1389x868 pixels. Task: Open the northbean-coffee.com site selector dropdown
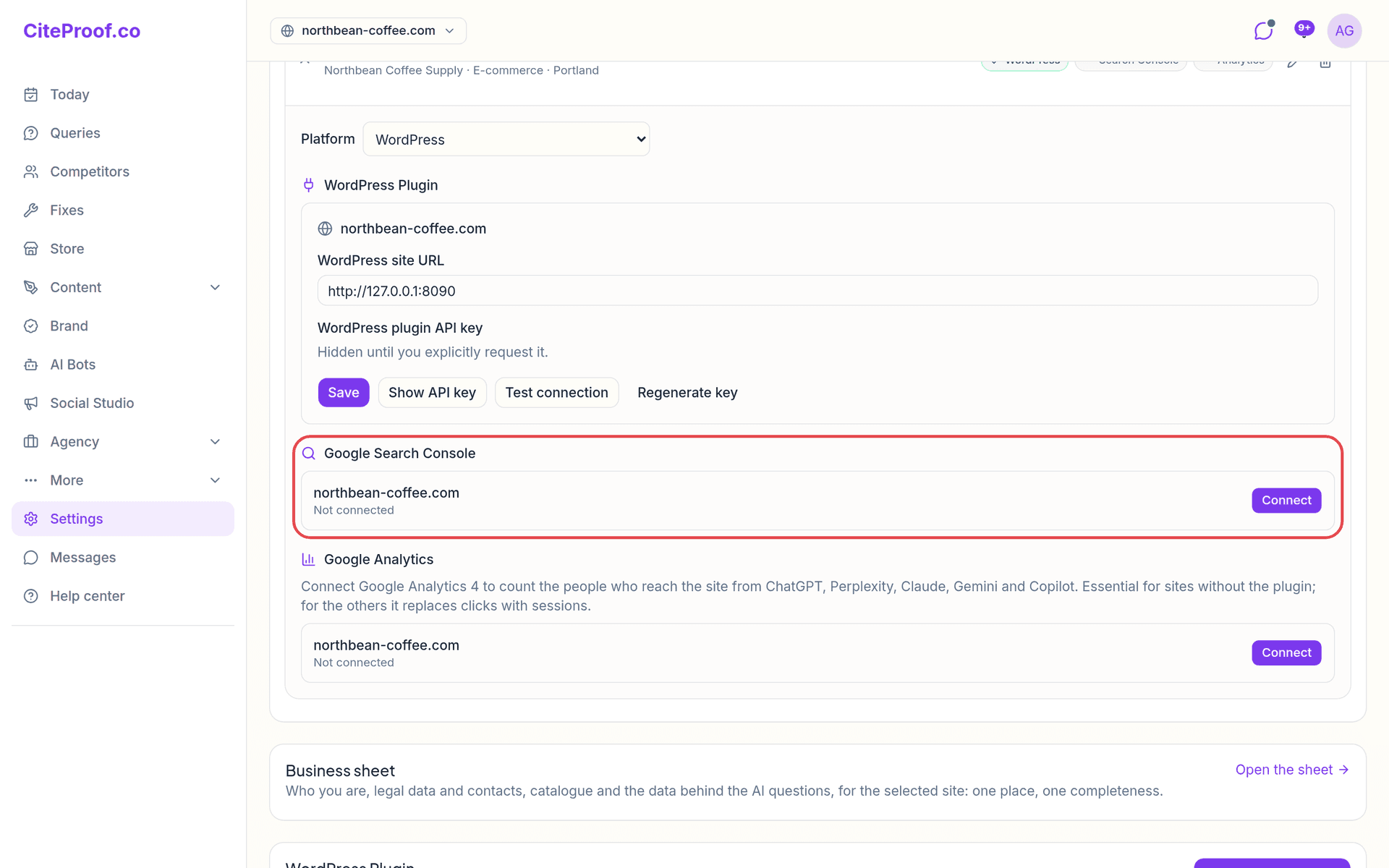[368, 30]
